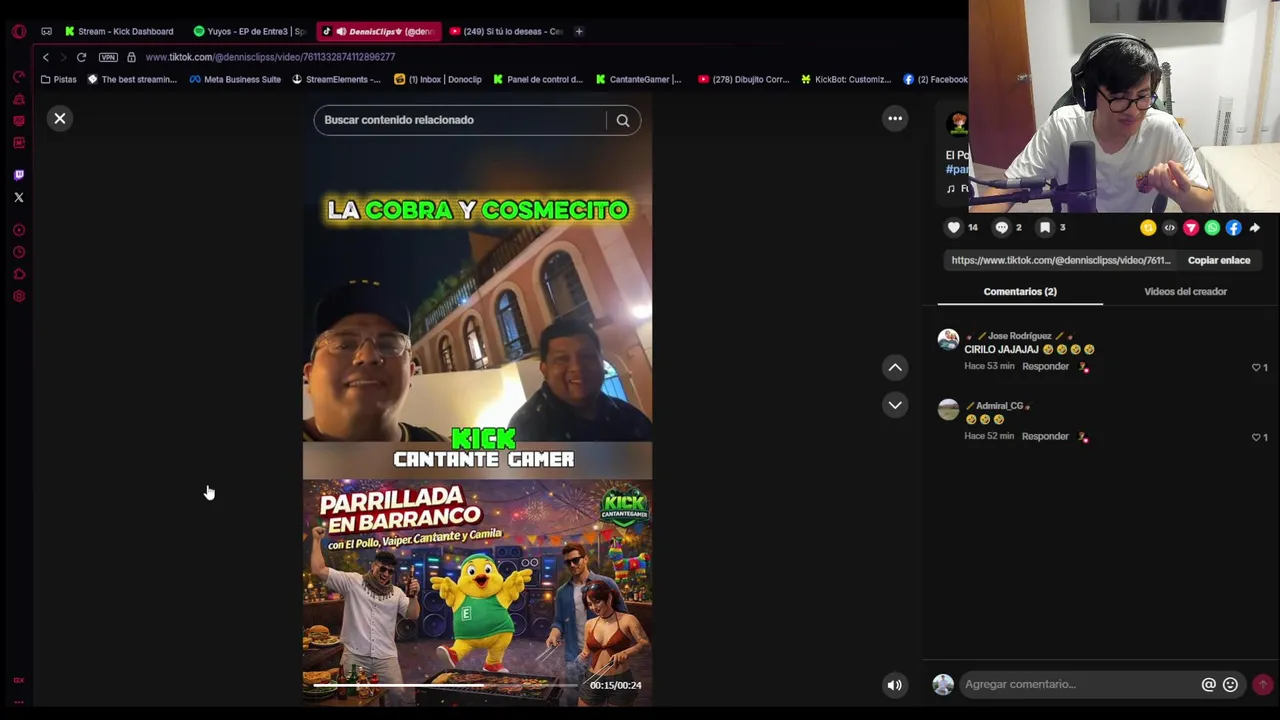Close the TikTok video viewer with the X
Image resolution: width=1280 pixels, height=720 pixels.
point(60,119)
